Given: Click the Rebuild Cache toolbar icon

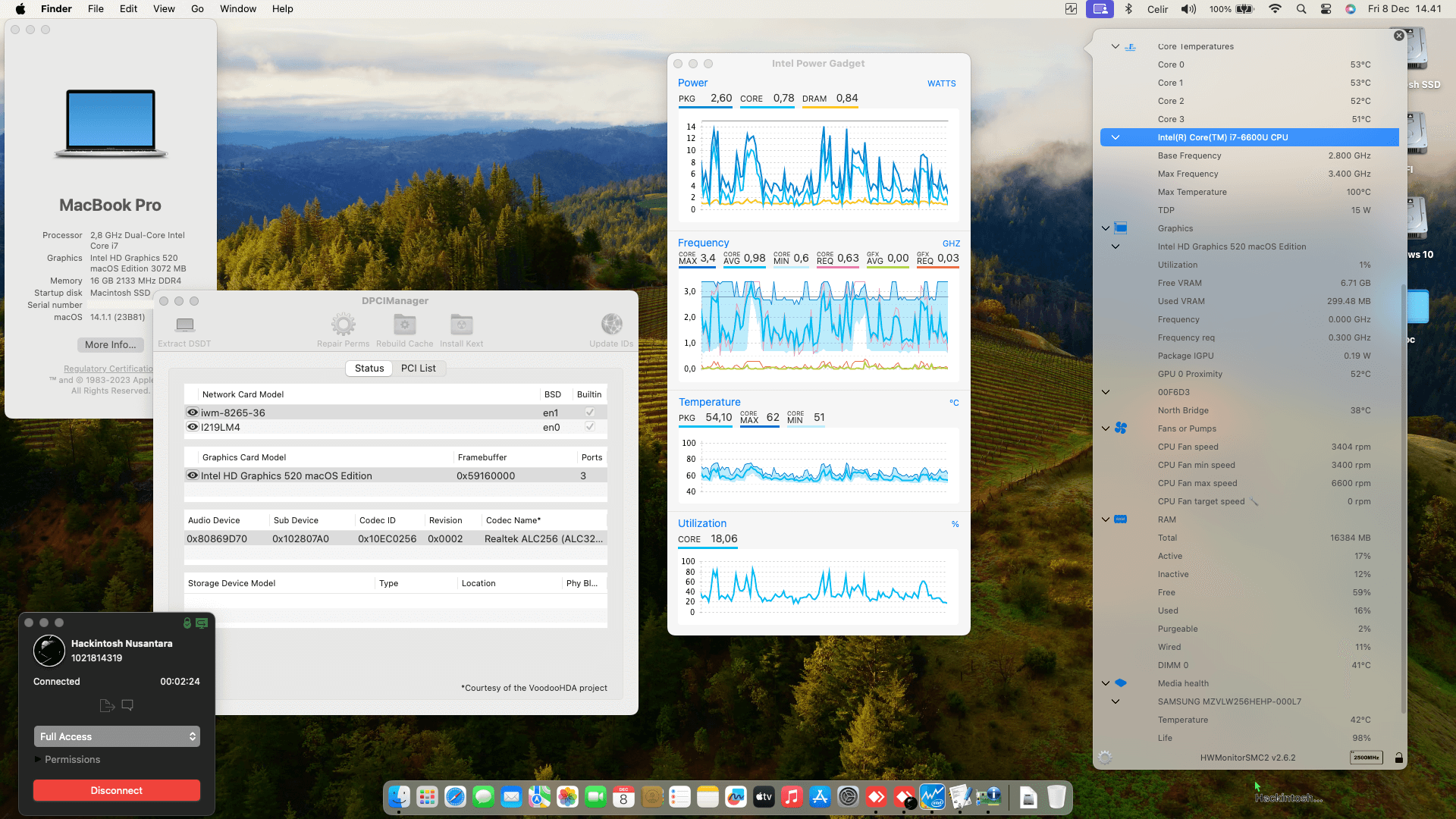Looking at the screenshot, I should [404, 325].
